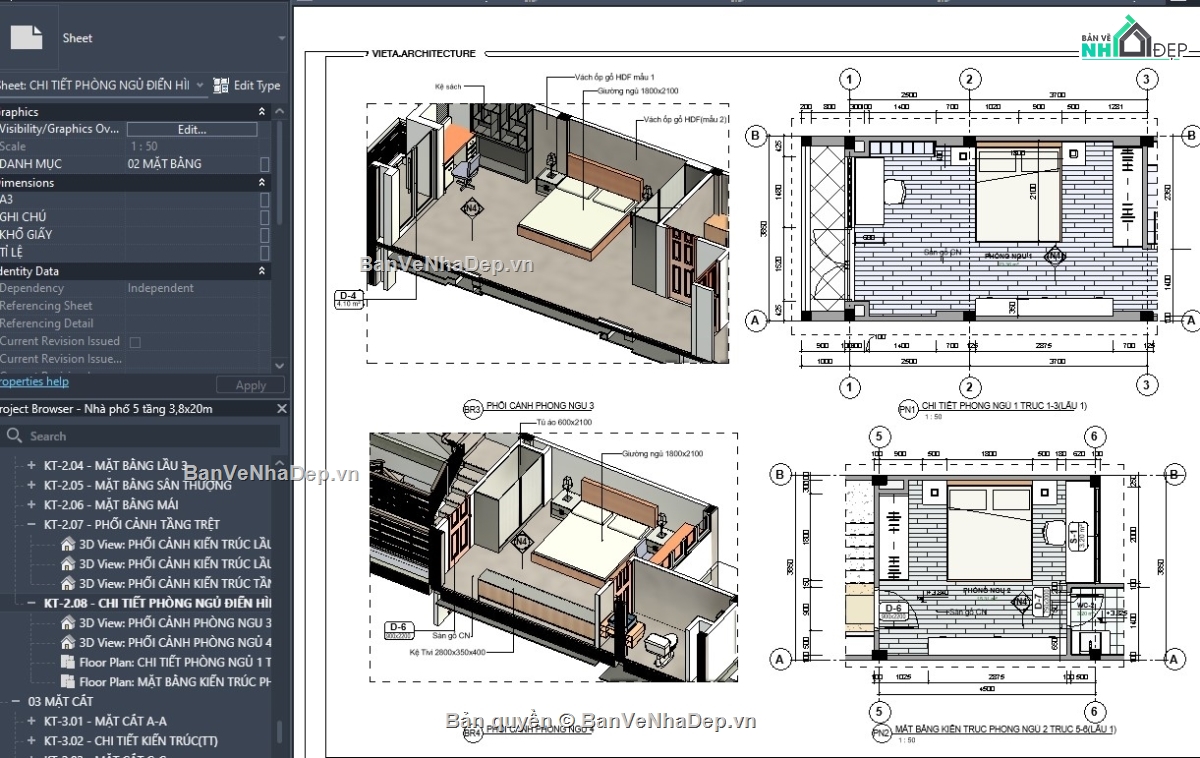
Task: Select view title CHI TIẾT PHÒNG NGU 1 TRUC 1-3(LẦU 1)
Action: click(x=1004, y=406)
